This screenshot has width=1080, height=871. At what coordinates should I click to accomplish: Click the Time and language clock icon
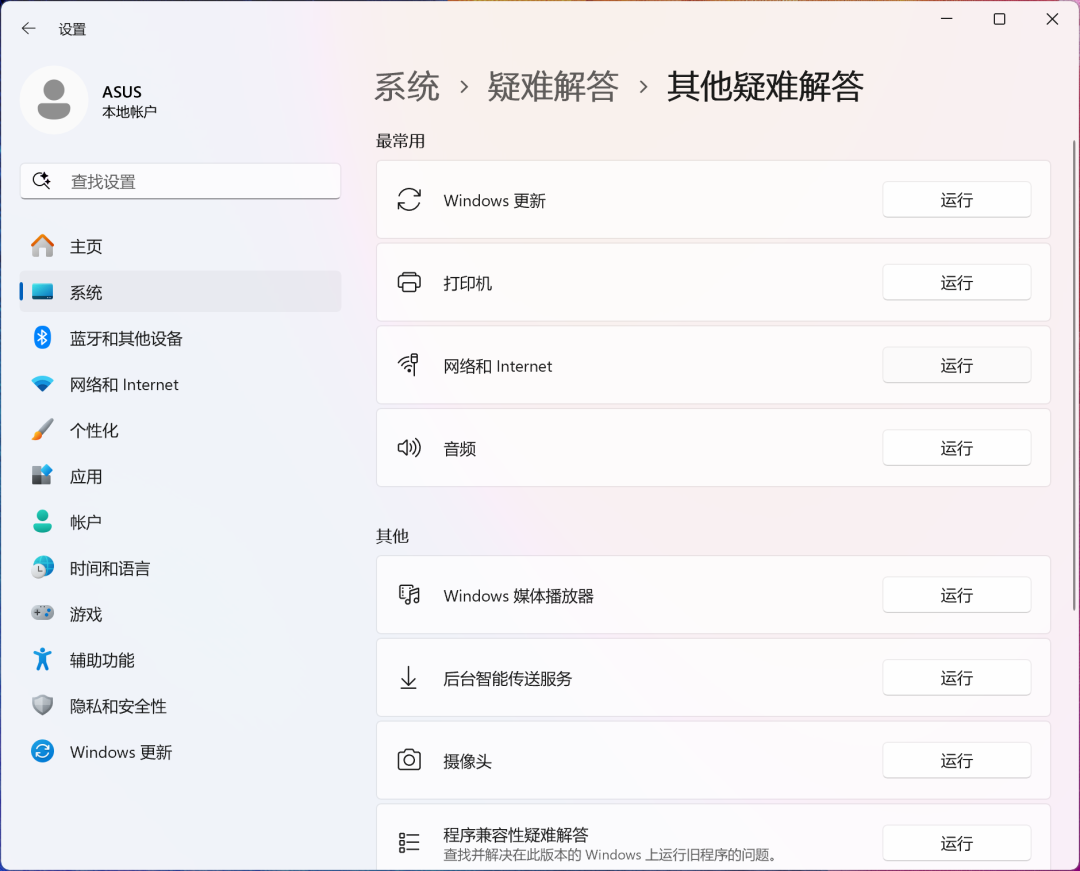(42, 568)
